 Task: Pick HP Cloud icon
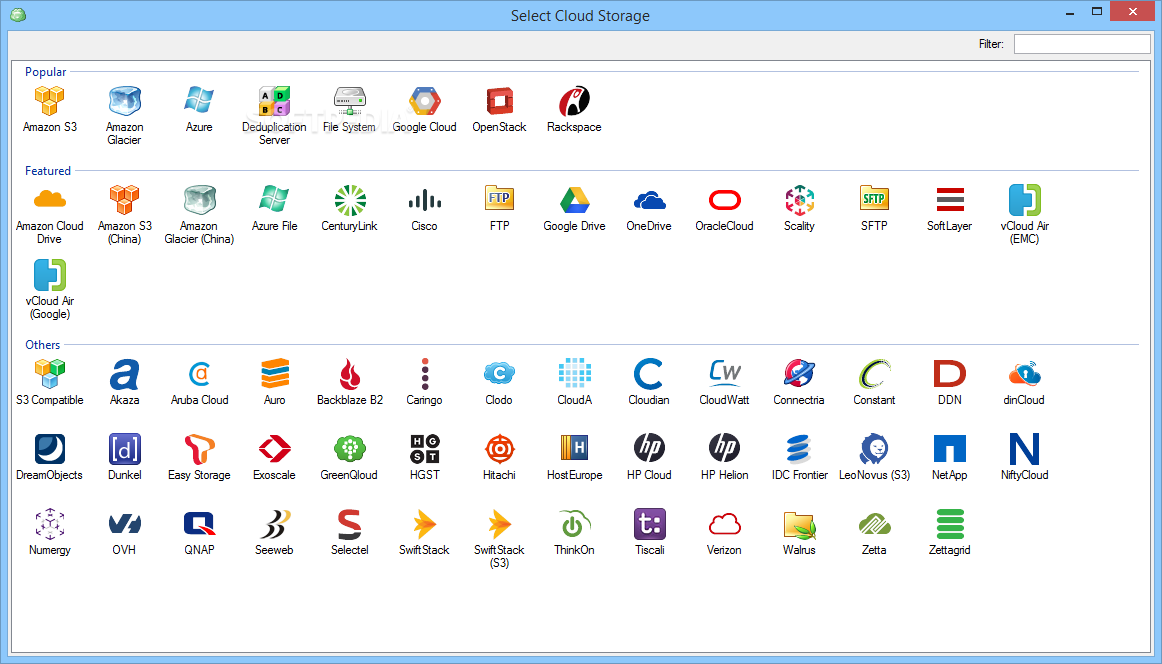[649, 448]
